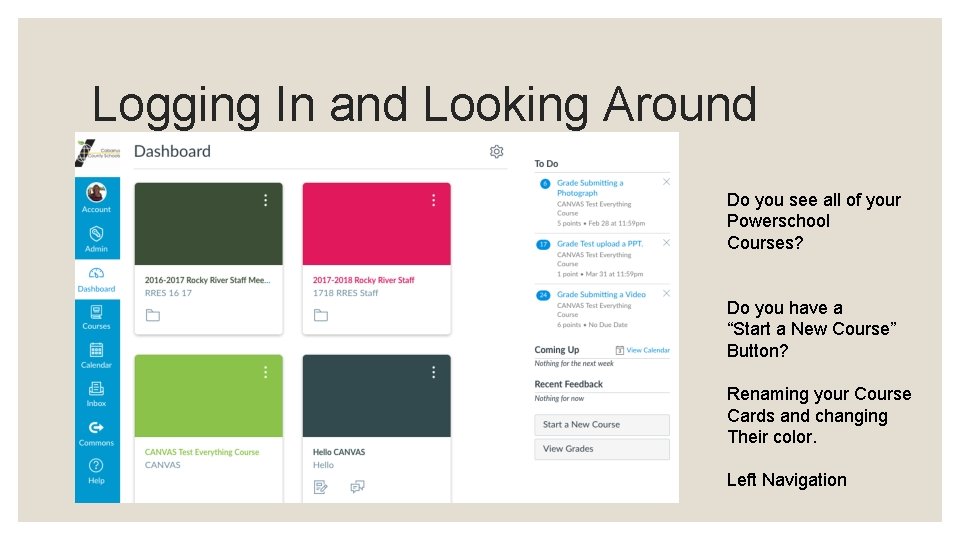Click the 'Left Navigation' slide bullet text
The width and height of the screenshot is (960, 540).
pos(787,480)
